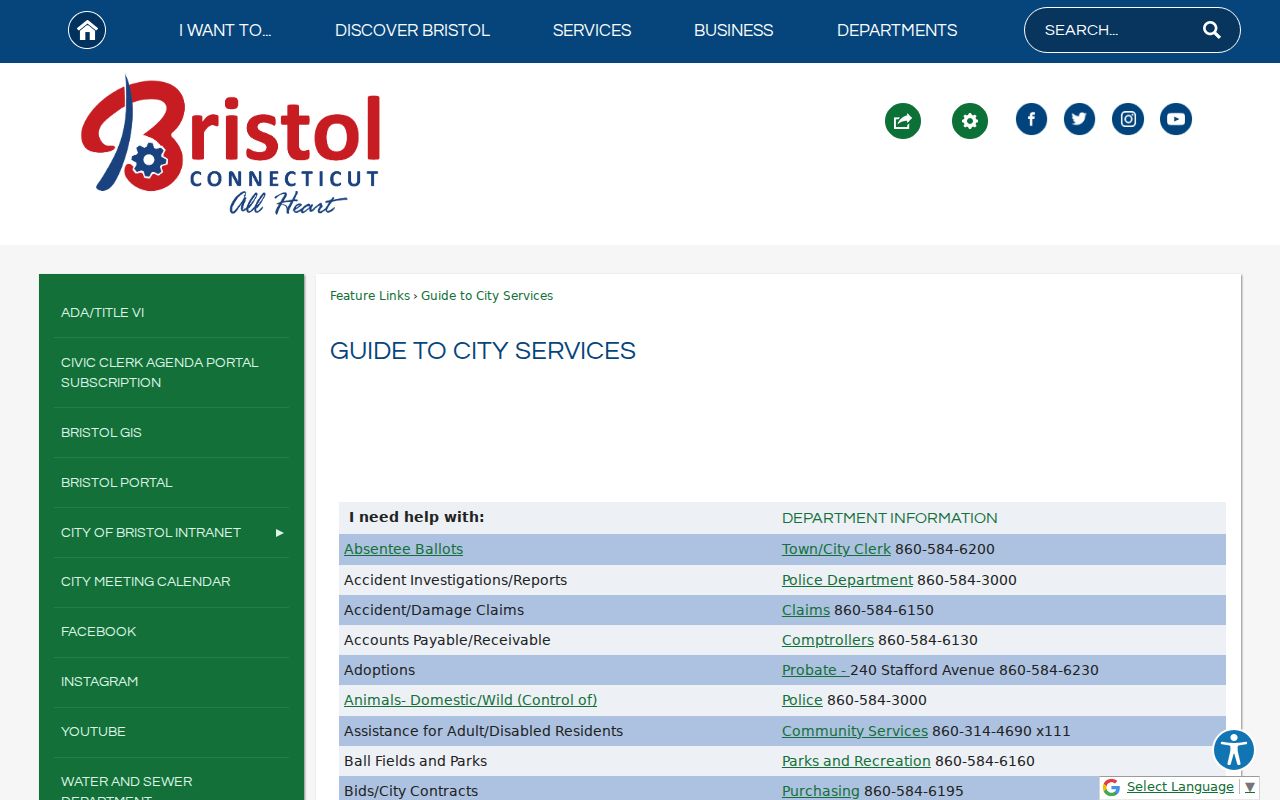Open Instagram sidebar link
1280x800 pixels.
pos(99,682)
